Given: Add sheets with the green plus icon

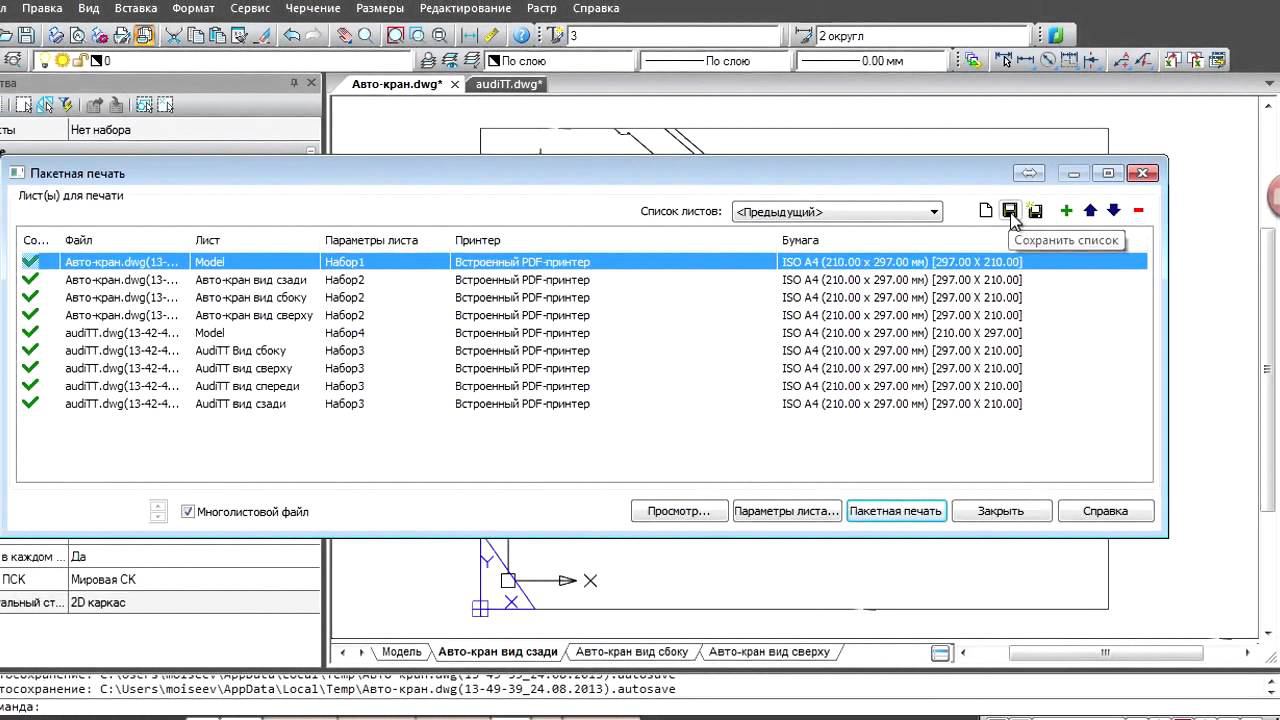Looking at the screenshot, I should 1066,210.
